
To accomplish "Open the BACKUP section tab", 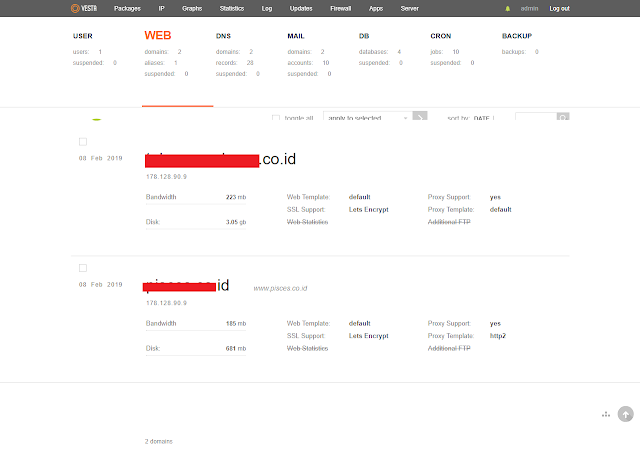I will [517, 36].
